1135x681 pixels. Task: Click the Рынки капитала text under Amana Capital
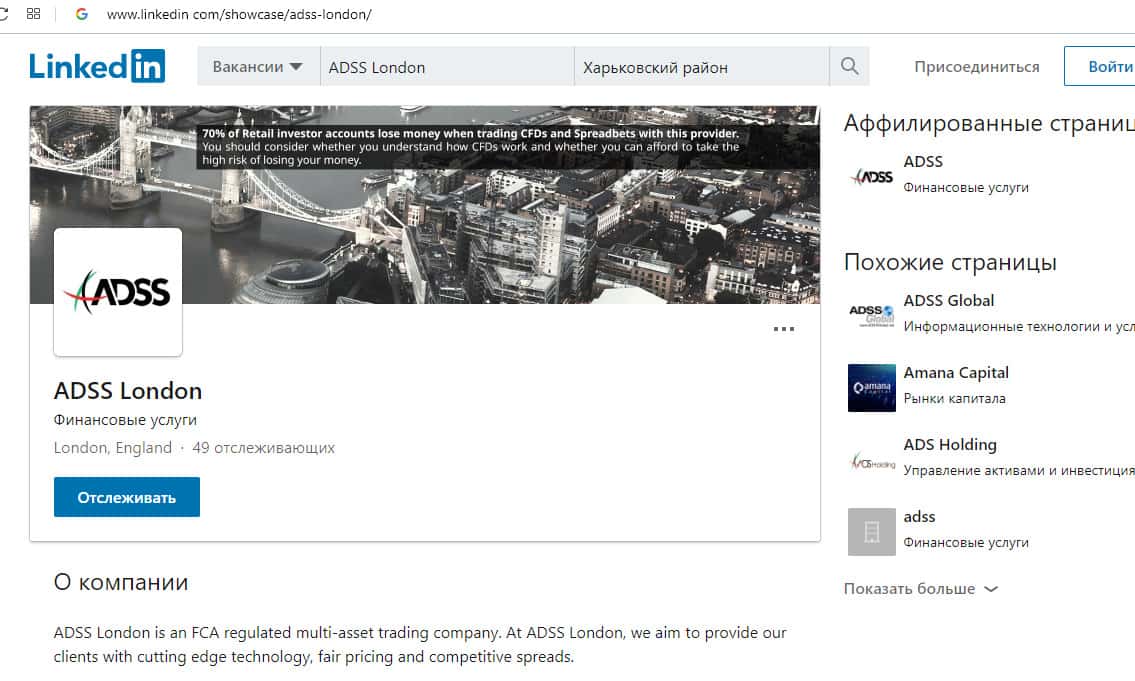(x=955, y=399)
